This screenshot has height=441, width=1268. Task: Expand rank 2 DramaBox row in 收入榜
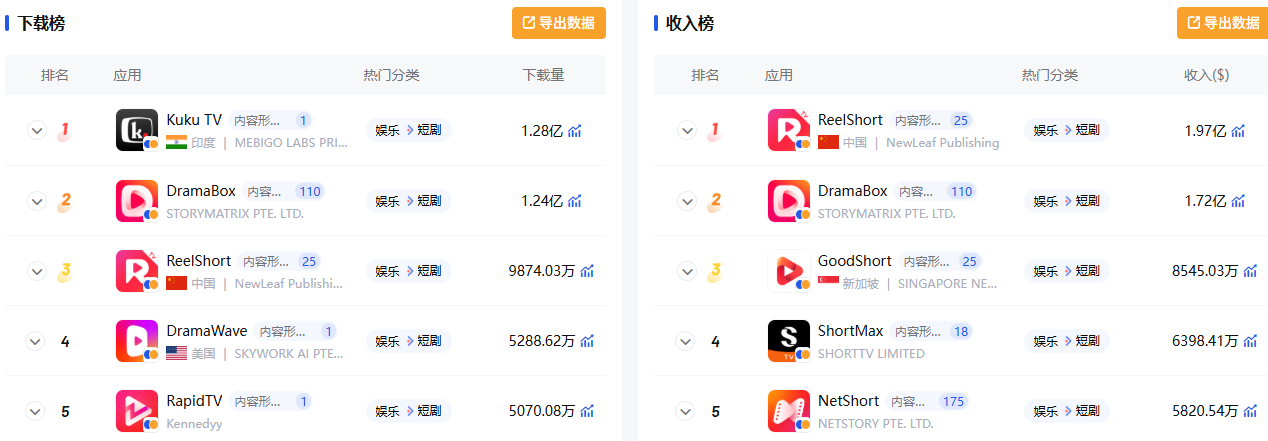[687, 201]
